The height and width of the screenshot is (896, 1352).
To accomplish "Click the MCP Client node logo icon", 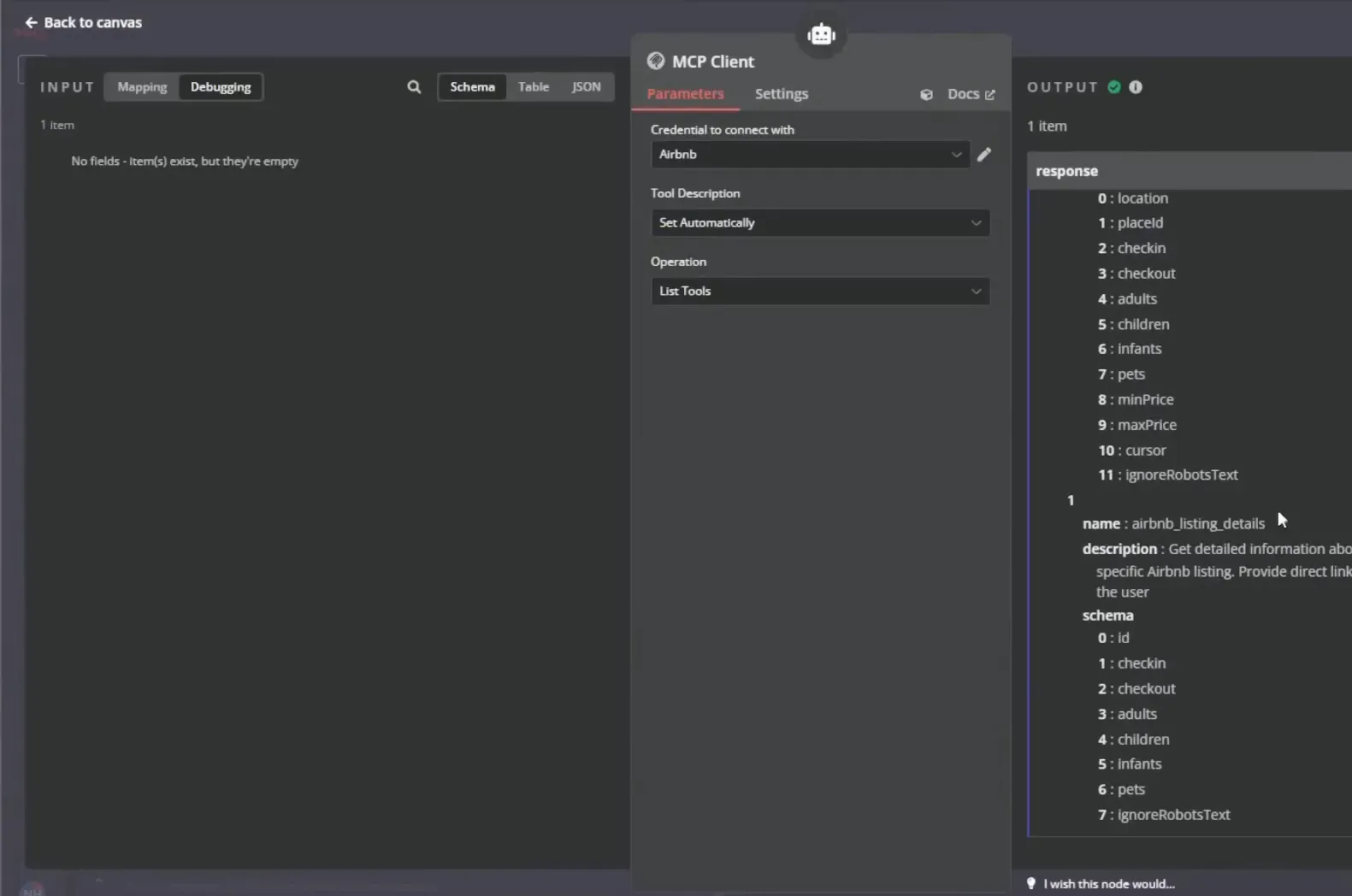I will (x=656, y=61).
